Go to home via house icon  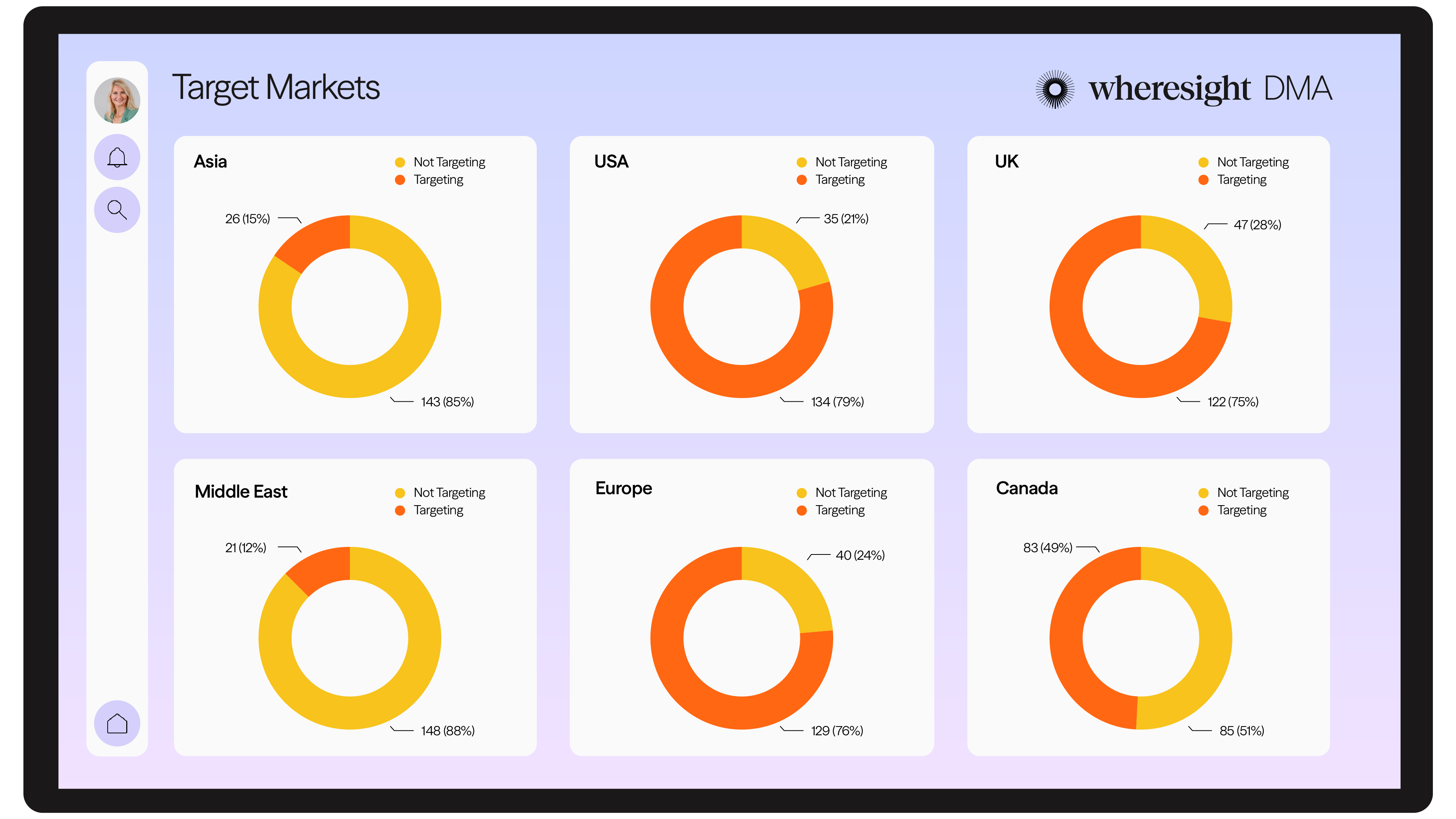[117, 723]
